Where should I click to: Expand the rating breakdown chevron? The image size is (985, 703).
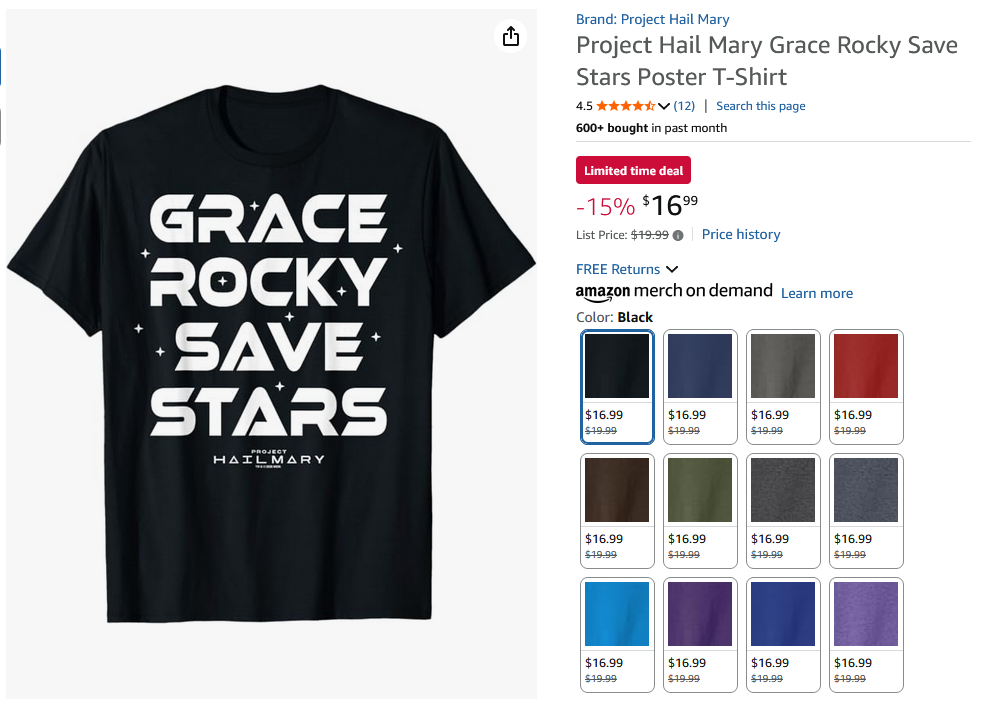(x=664, y=106)
